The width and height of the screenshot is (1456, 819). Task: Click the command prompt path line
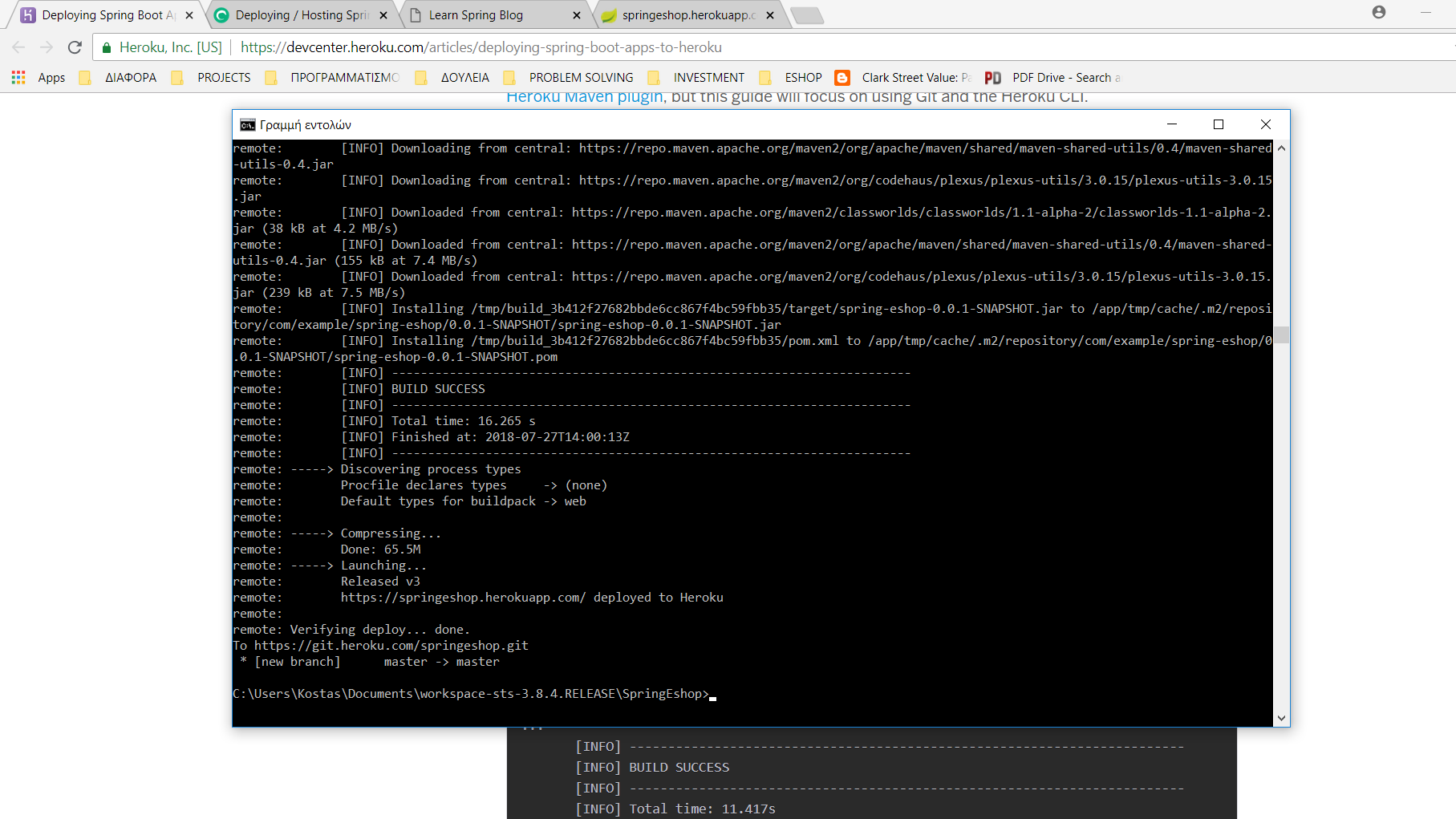click(471, 694)
